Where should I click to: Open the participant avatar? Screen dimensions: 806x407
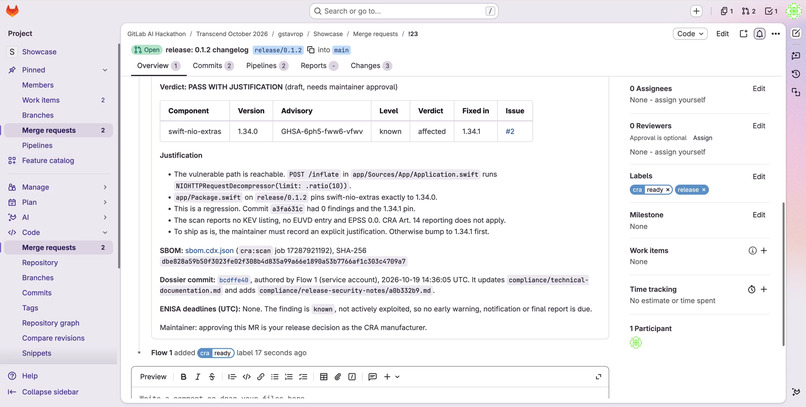point(636,342)
